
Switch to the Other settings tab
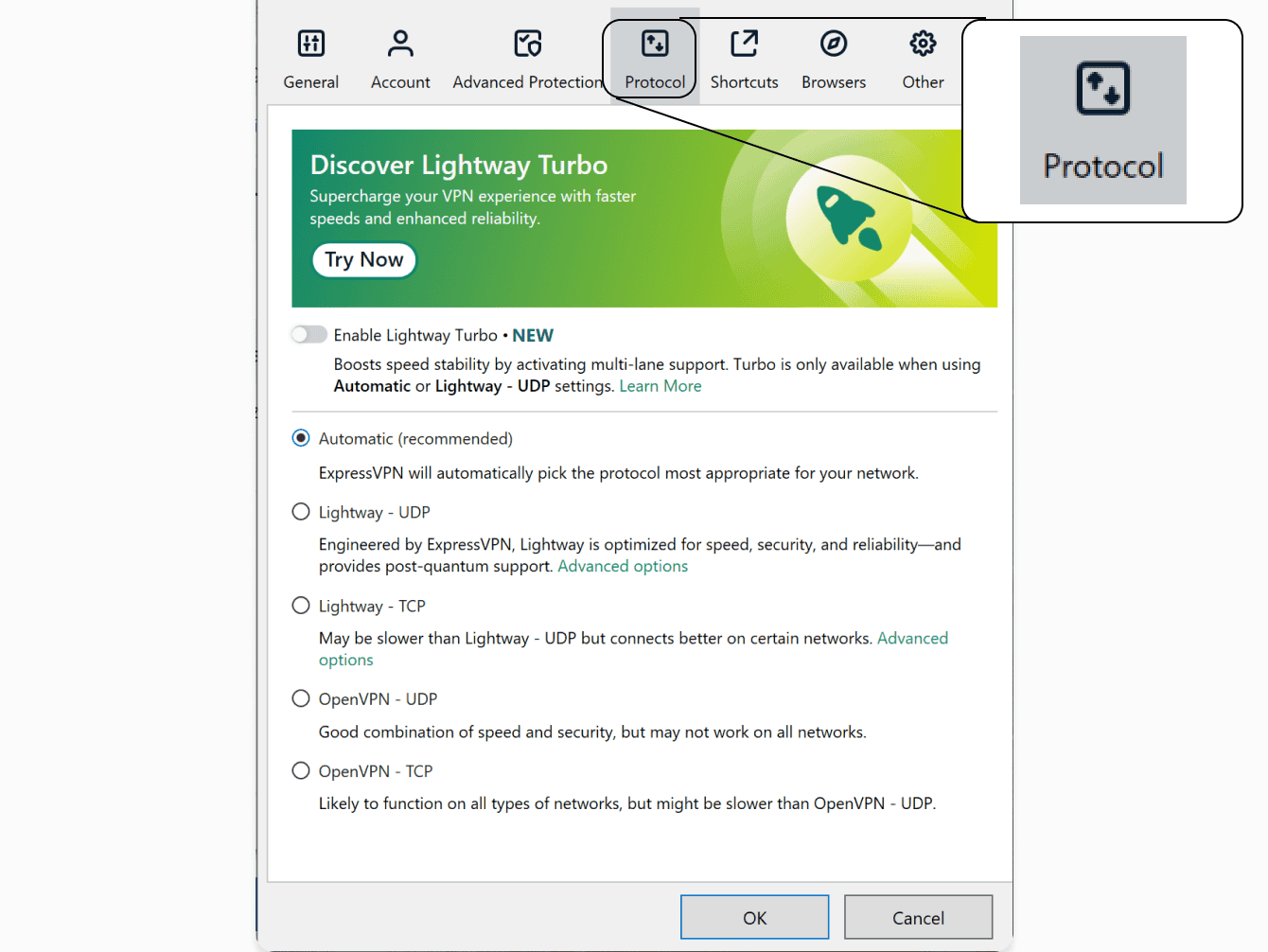tap(923, 59)
